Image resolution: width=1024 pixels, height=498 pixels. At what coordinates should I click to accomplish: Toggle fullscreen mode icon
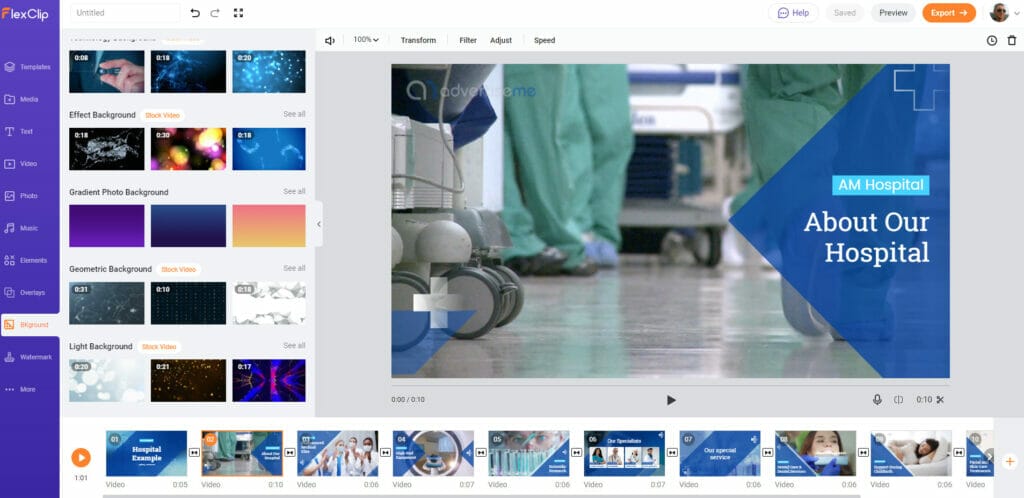(x=238, y=13)
